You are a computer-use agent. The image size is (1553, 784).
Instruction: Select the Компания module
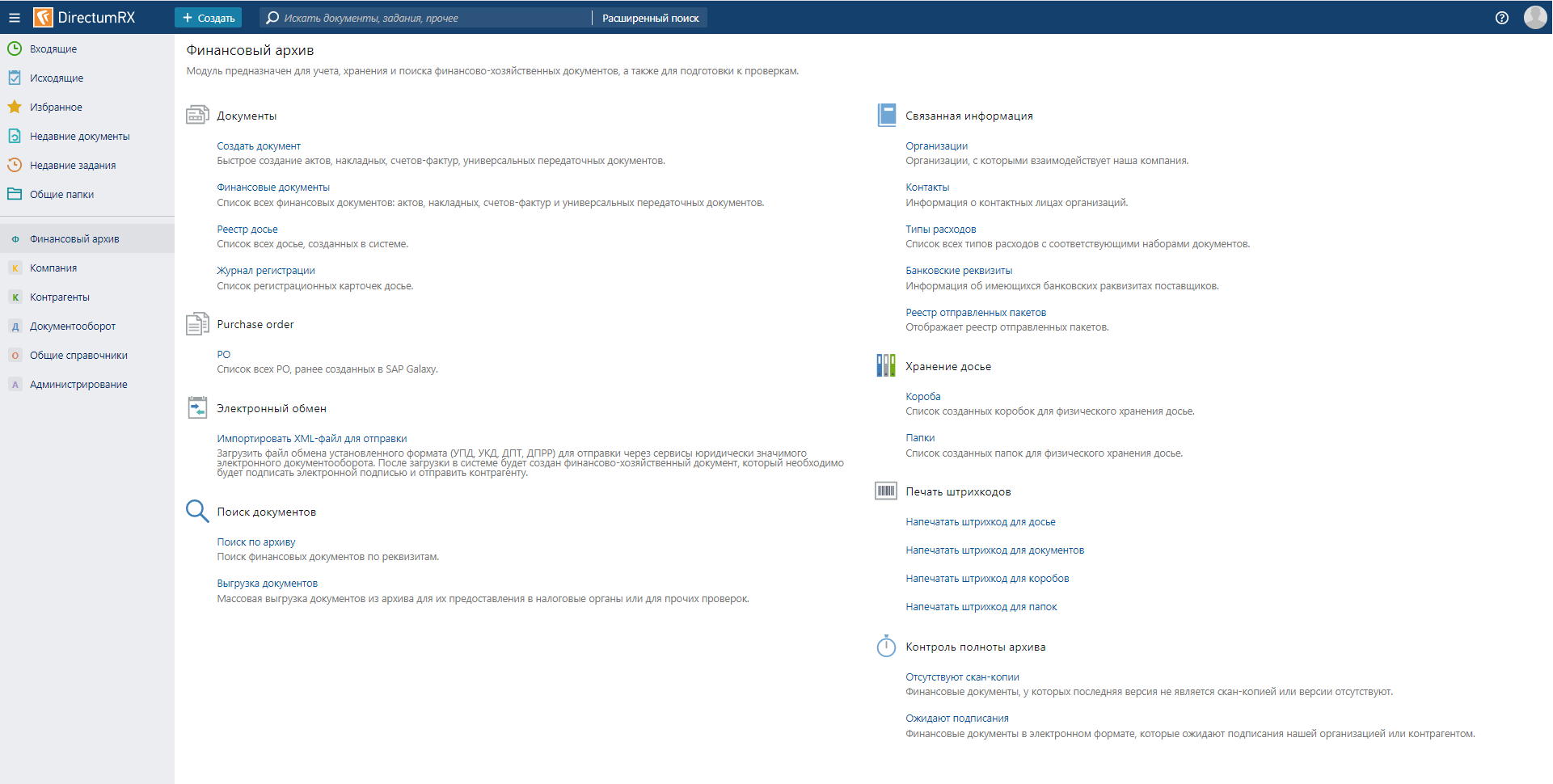[x=87, y=268]
